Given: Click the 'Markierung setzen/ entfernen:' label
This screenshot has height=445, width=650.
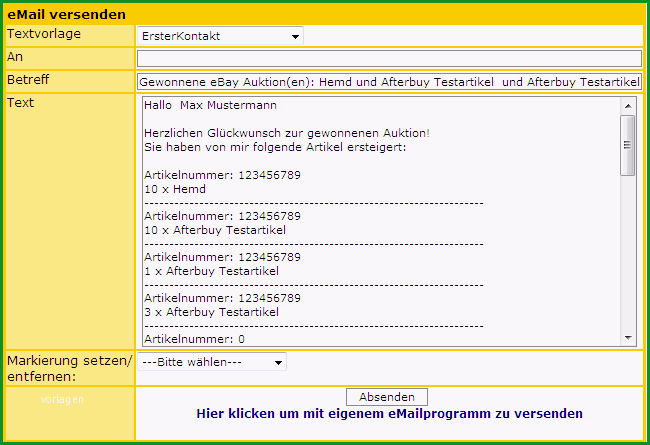Looking at the screenshot, I should click(70, 369).
